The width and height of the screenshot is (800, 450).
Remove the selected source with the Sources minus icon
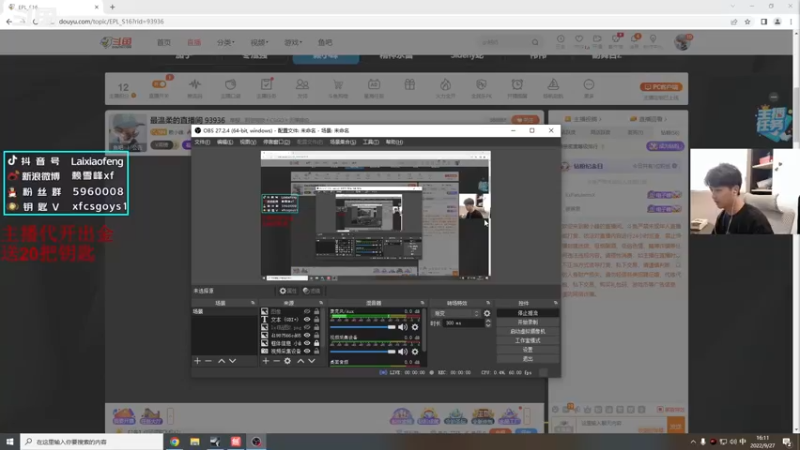tap(276, 361)
